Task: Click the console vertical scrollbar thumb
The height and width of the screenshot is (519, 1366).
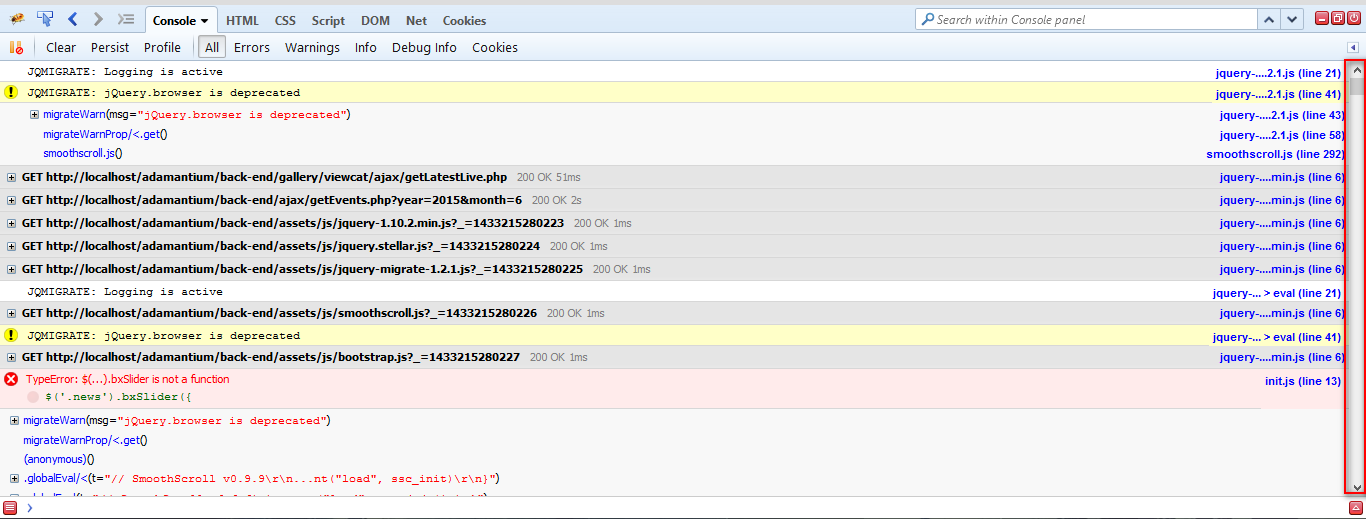Action: pos(1356,86)
